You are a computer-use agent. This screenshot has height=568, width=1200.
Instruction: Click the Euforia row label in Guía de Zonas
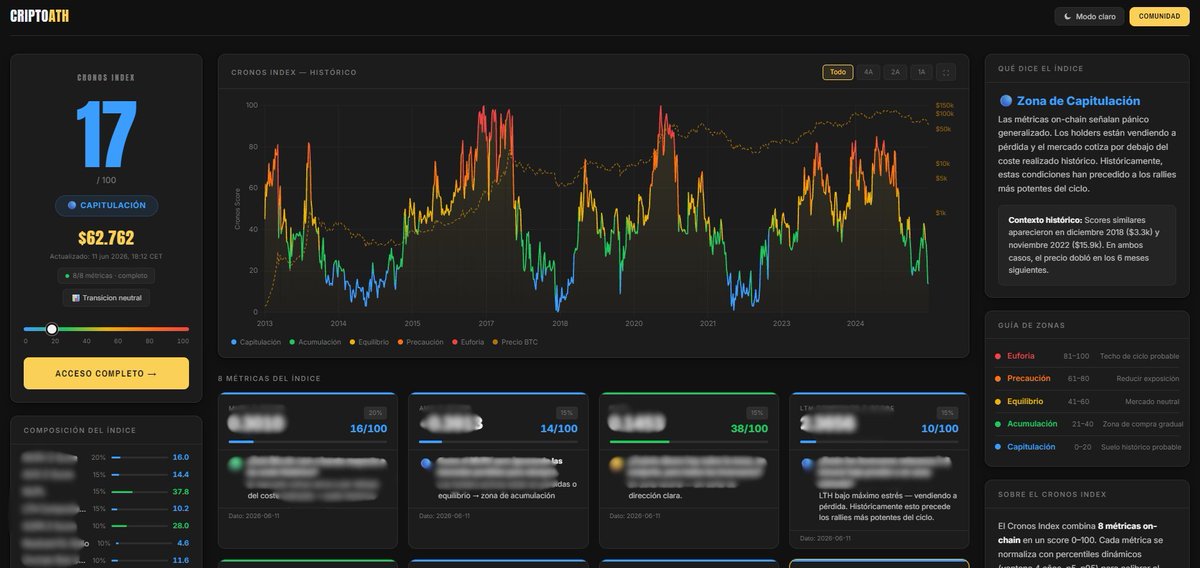pyautogui.click(x=1021, y=356)
